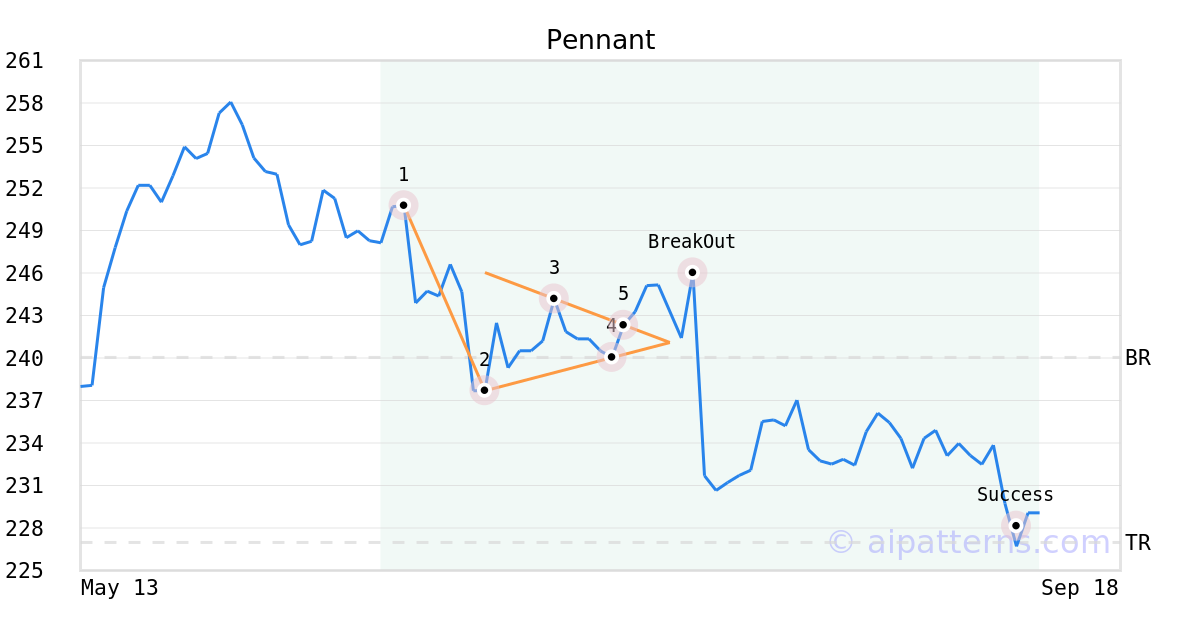1200x630 pixels.
Task: Click the BreakOut point marker
Action: (x=692, y=272)
